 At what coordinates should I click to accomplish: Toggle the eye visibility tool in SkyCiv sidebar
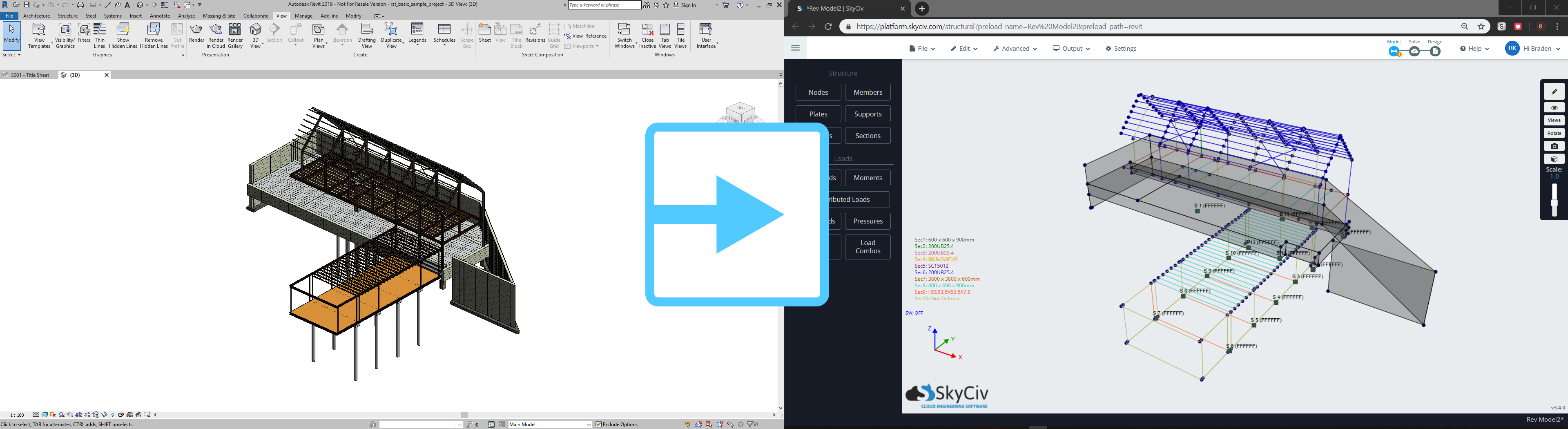[1555, 107]
